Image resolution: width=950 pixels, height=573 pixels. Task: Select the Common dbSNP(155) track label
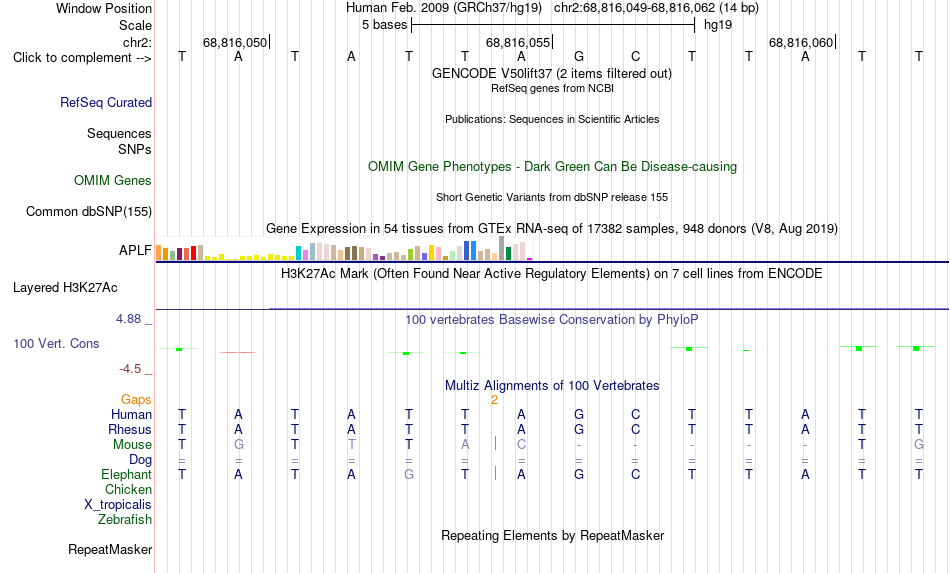point(88,211)
